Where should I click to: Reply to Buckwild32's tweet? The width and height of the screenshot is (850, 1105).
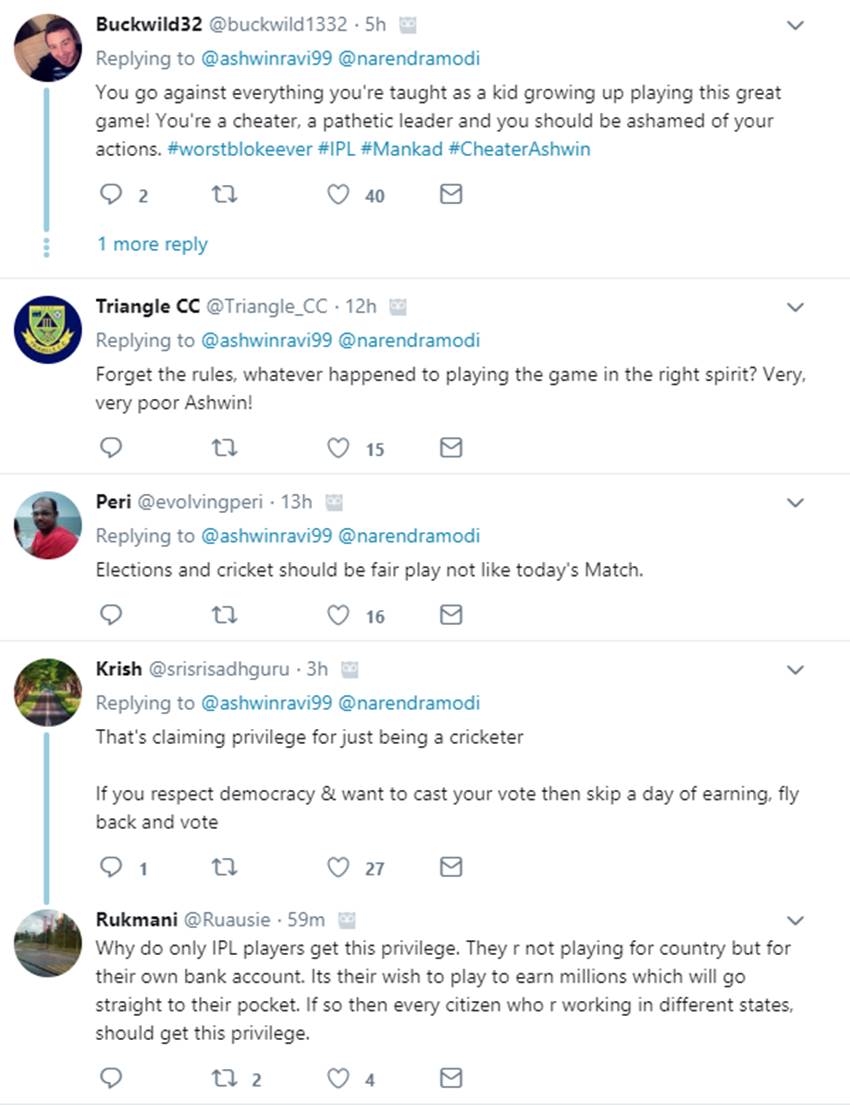click(x=111, y=195)
